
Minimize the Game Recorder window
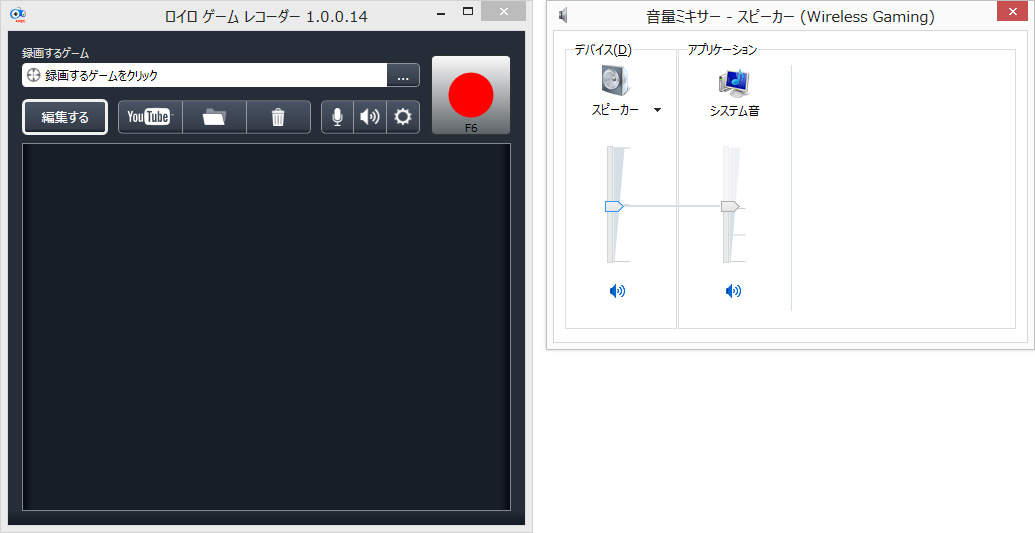441,13
